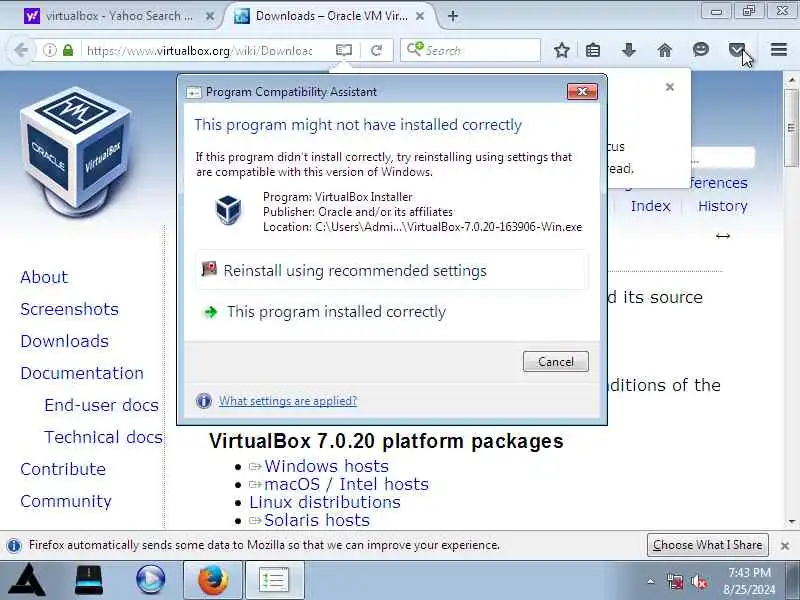Click the virtualbox.org URL address field
Image resolution: width=800 pixels, height=600 pixels.
199,50
